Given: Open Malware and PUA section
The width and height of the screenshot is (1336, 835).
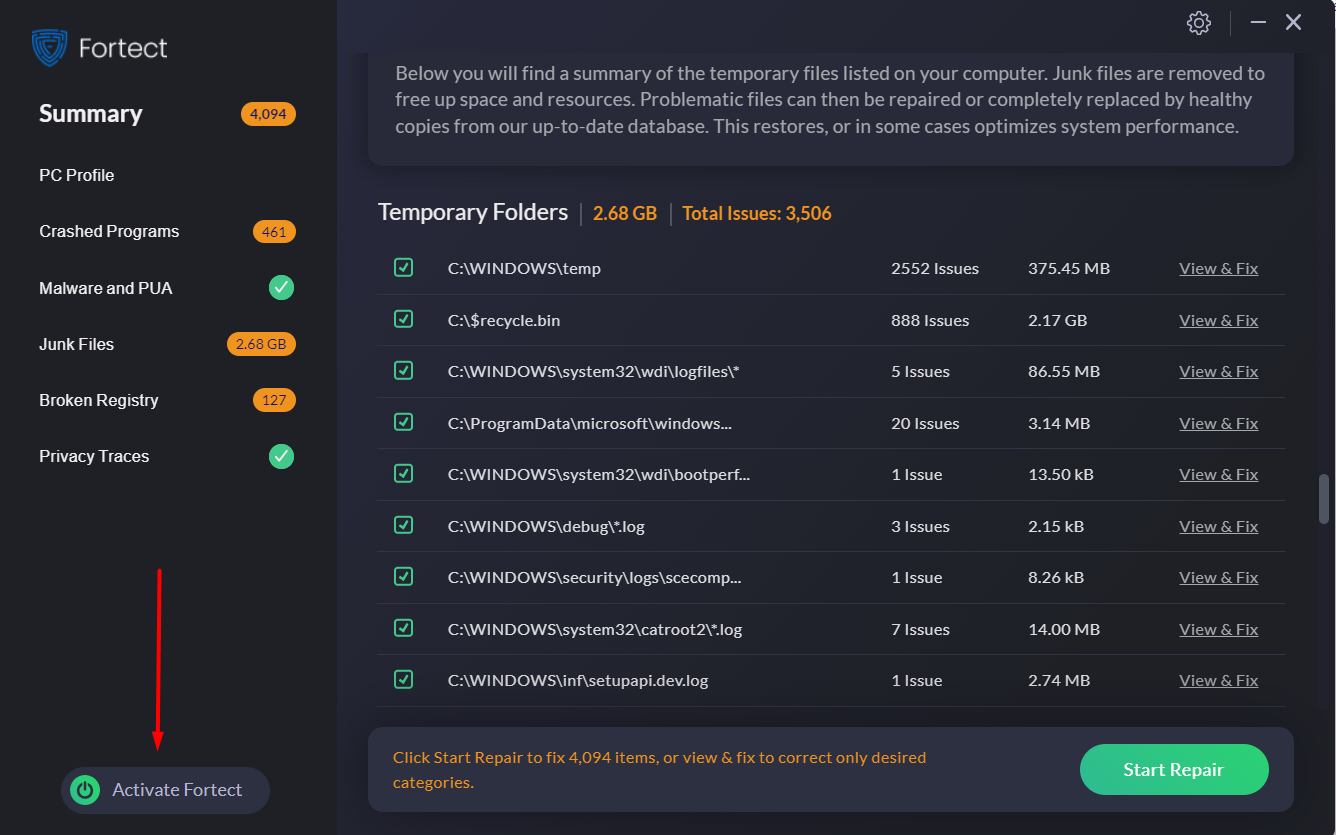Looking at the screenshot, I should click(106, 288).
